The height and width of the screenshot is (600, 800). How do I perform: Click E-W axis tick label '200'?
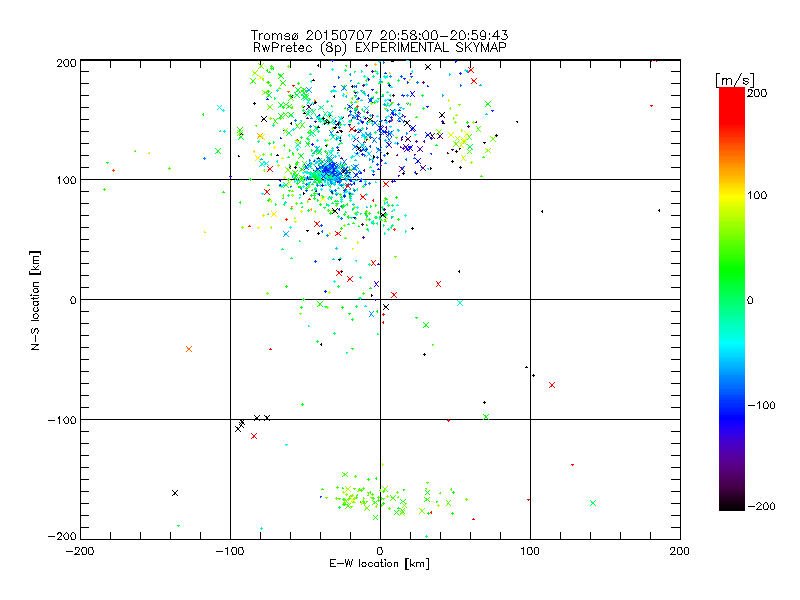pyautogui.click(x=680, y=551)
